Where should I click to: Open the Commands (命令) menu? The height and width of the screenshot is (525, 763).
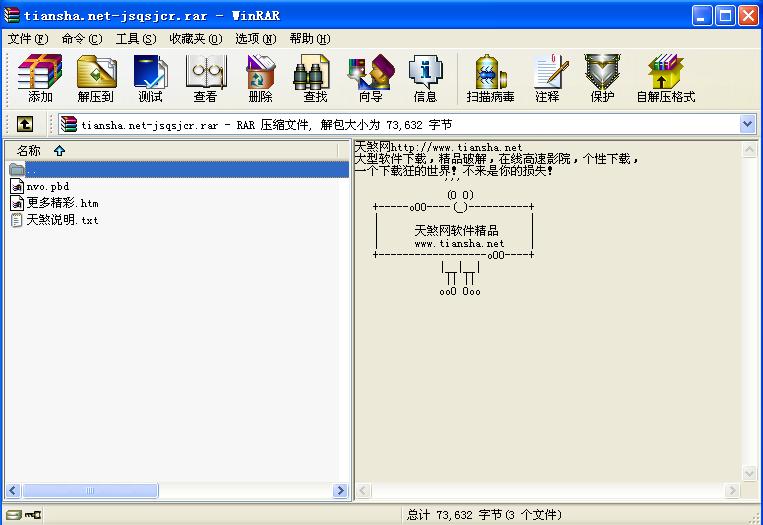[82, 39]
